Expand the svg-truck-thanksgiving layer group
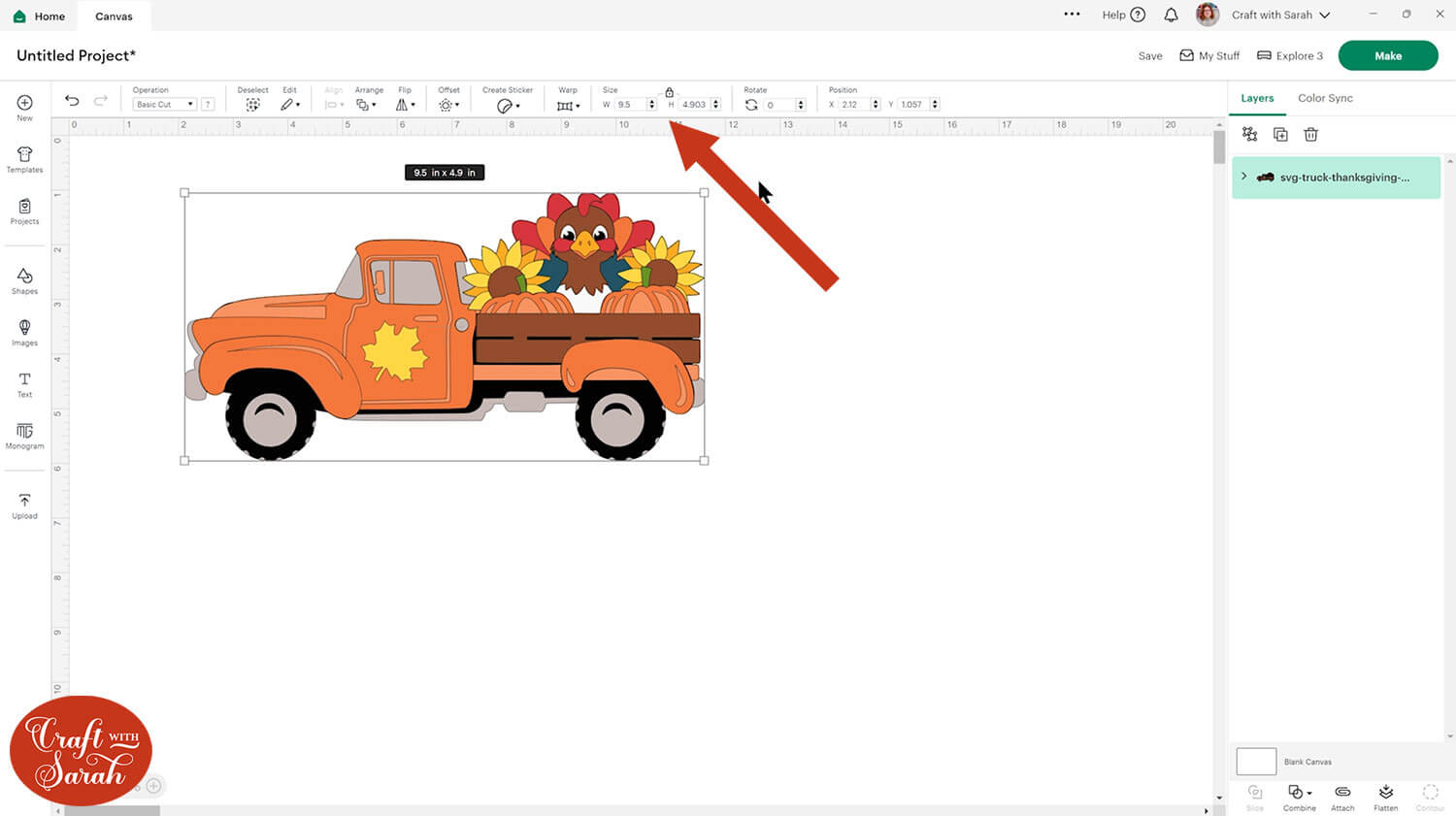This screenshot has height=816, width=1456. tap(1244, 177)
